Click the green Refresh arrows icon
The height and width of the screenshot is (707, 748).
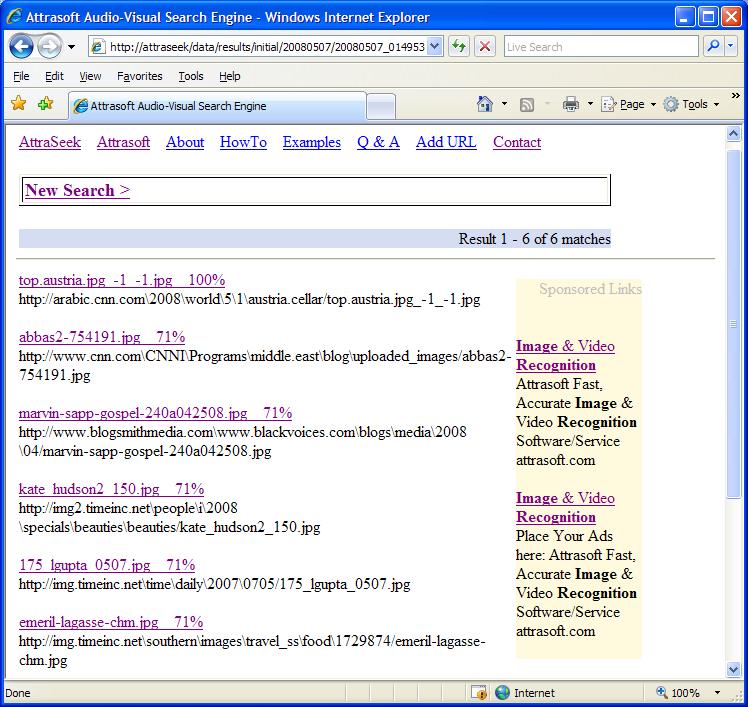coord(459,47)
